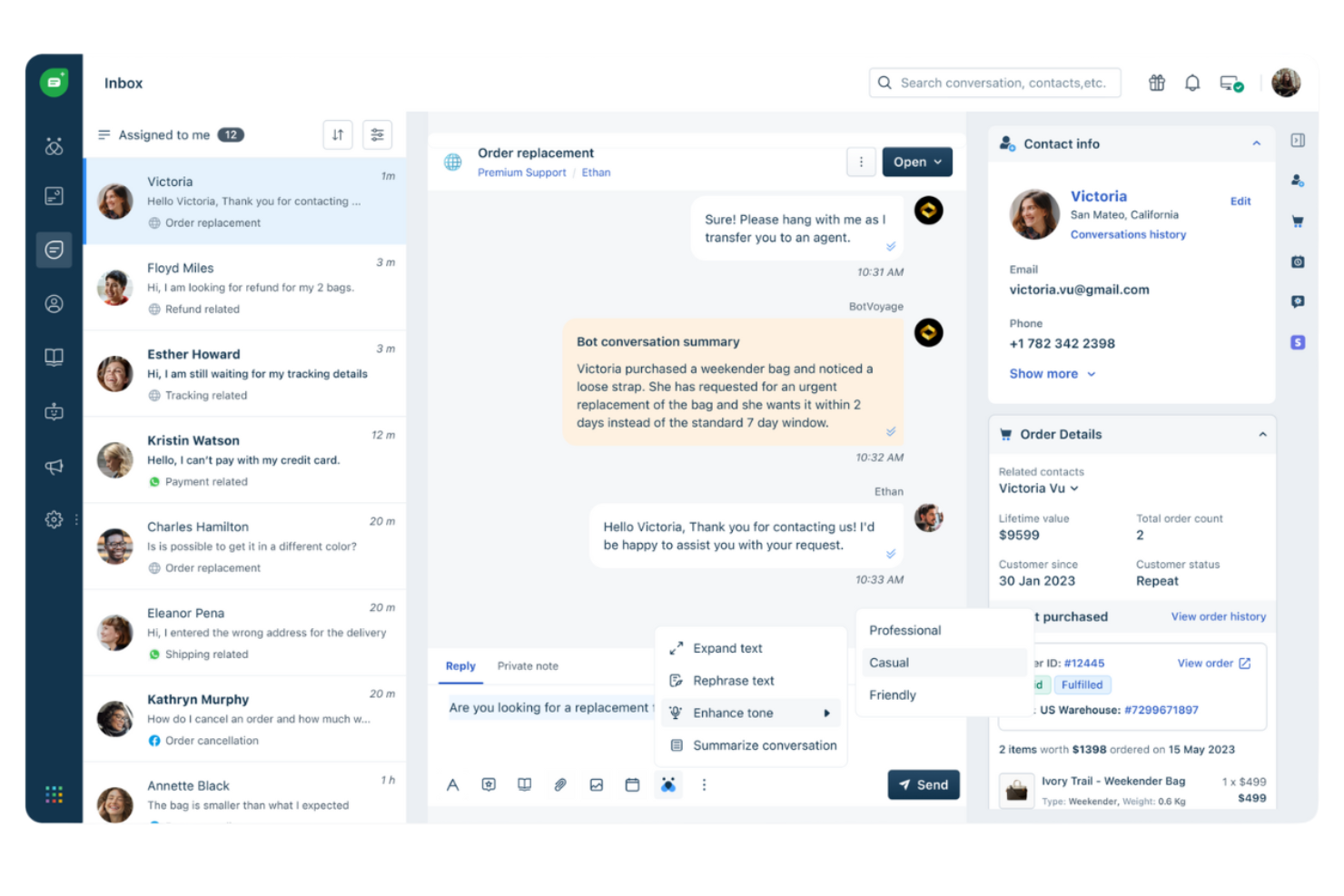1344x896 pixels.
Task: Open the broadcast megaphone icon in sidebar
Action: 54,467
